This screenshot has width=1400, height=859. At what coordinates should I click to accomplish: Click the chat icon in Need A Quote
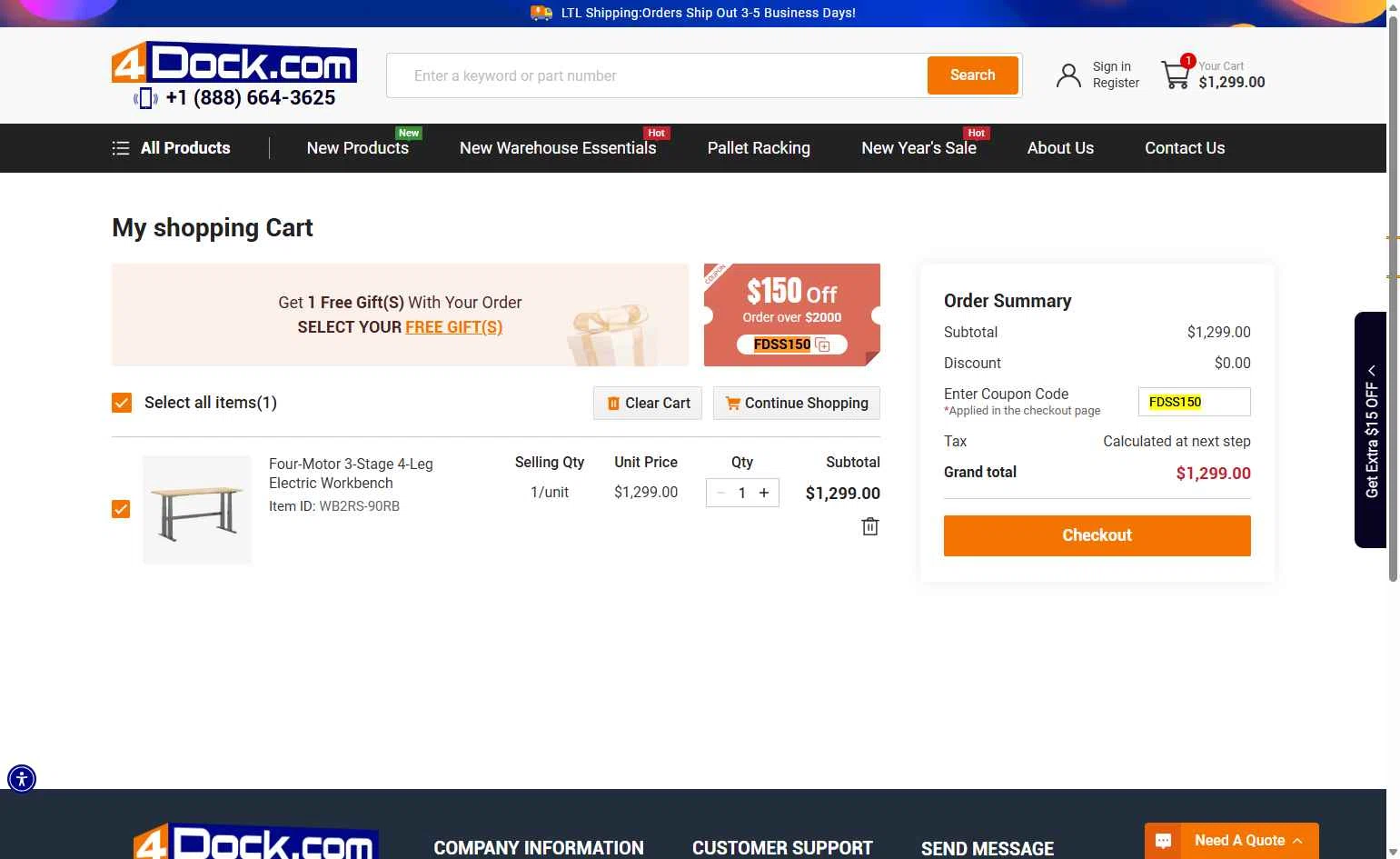click(1163, 841)
